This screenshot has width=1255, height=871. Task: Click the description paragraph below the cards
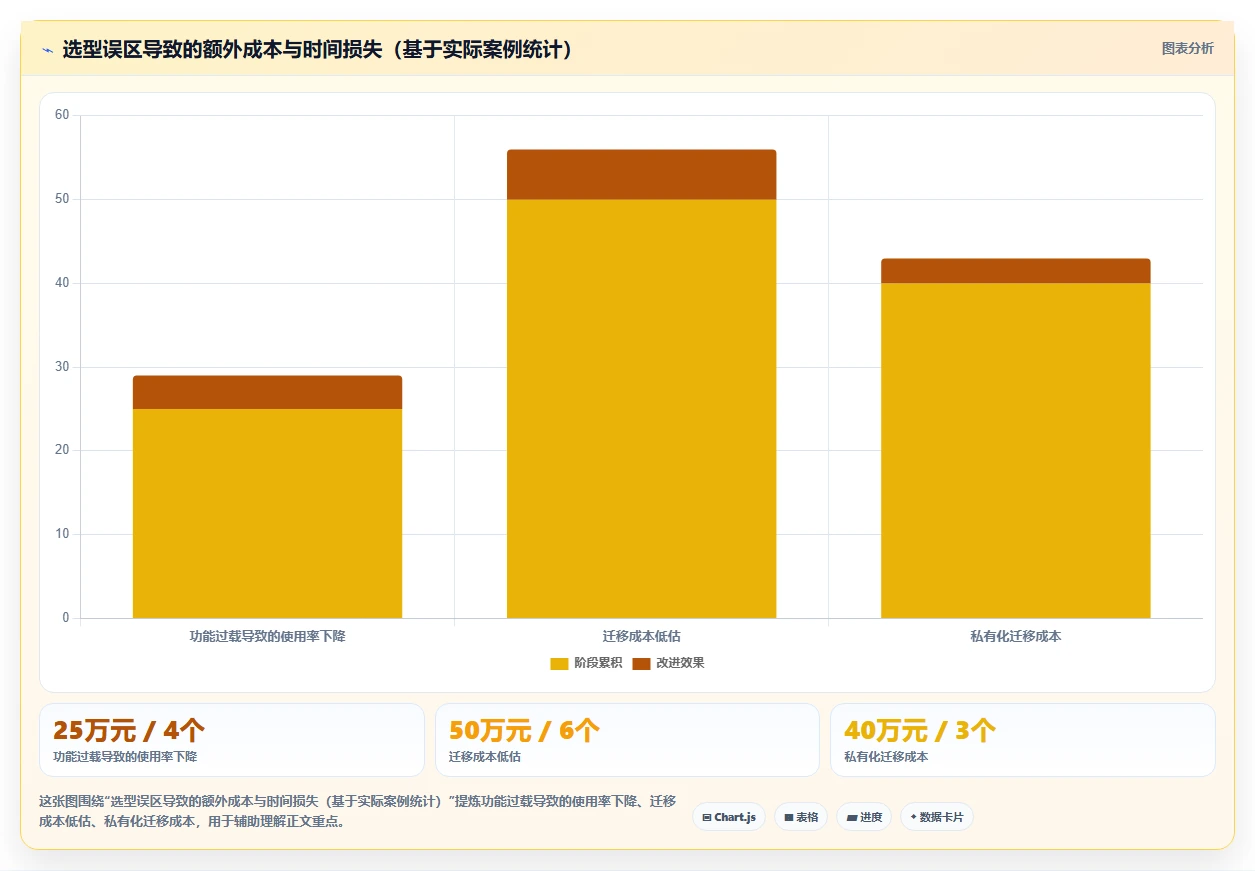[x=357, y=811]
